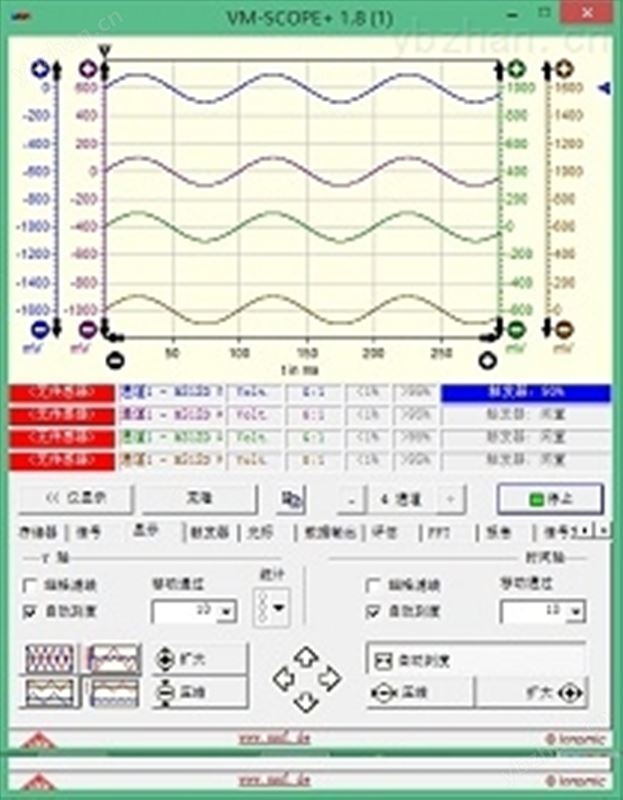Open the lower www.ssf.de link
The image size is (623, 800).
coord(274,780)
